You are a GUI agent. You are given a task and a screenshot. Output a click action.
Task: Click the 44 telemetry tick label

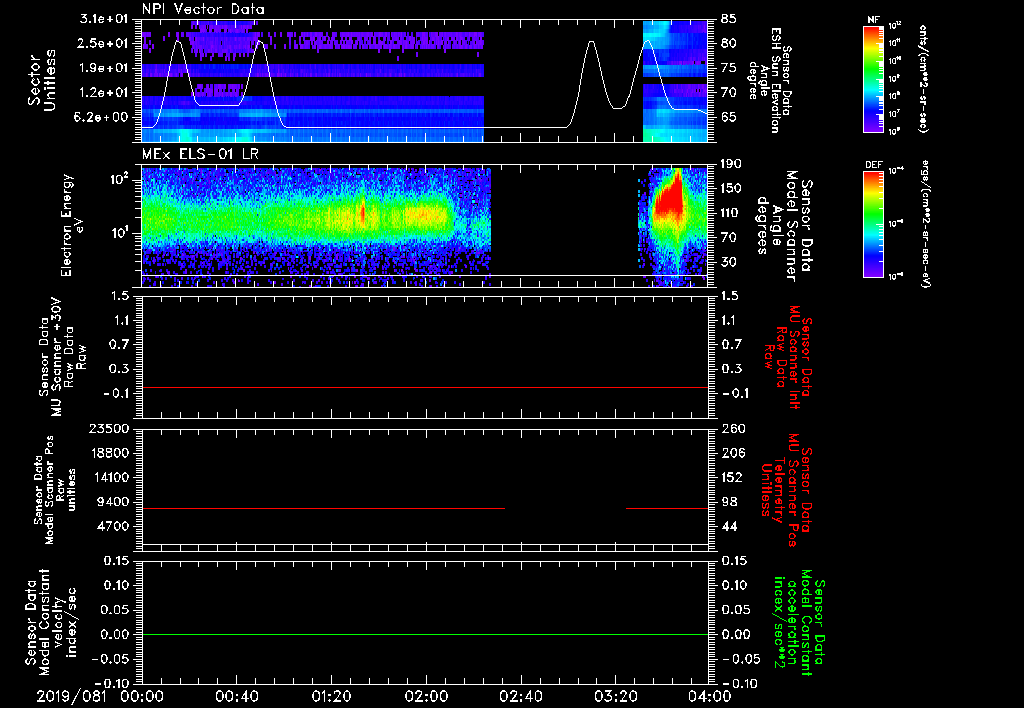729,526
